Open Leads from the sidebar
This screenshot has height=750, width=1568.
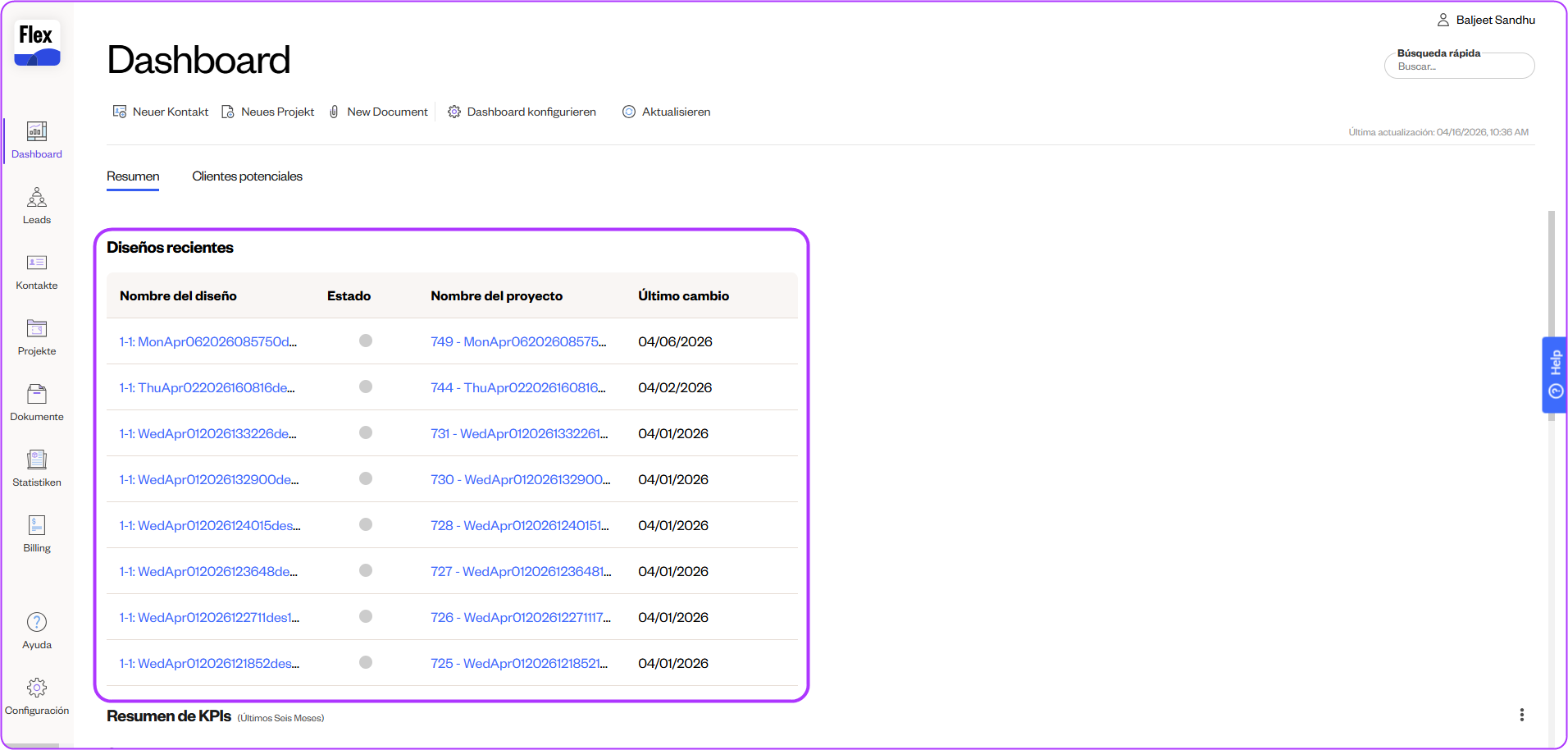click(37, 205)
